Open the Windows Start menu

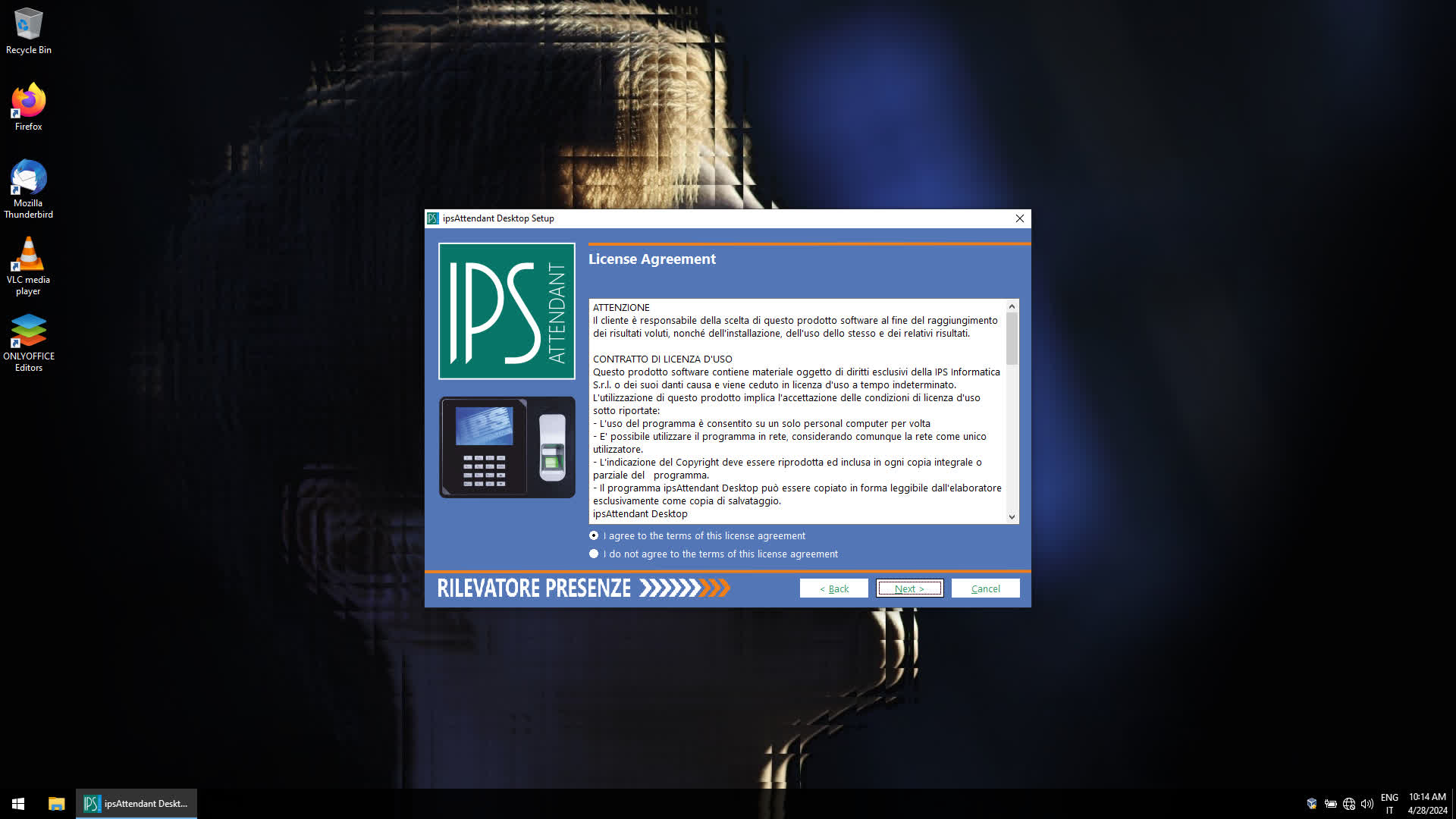(18, 804)
